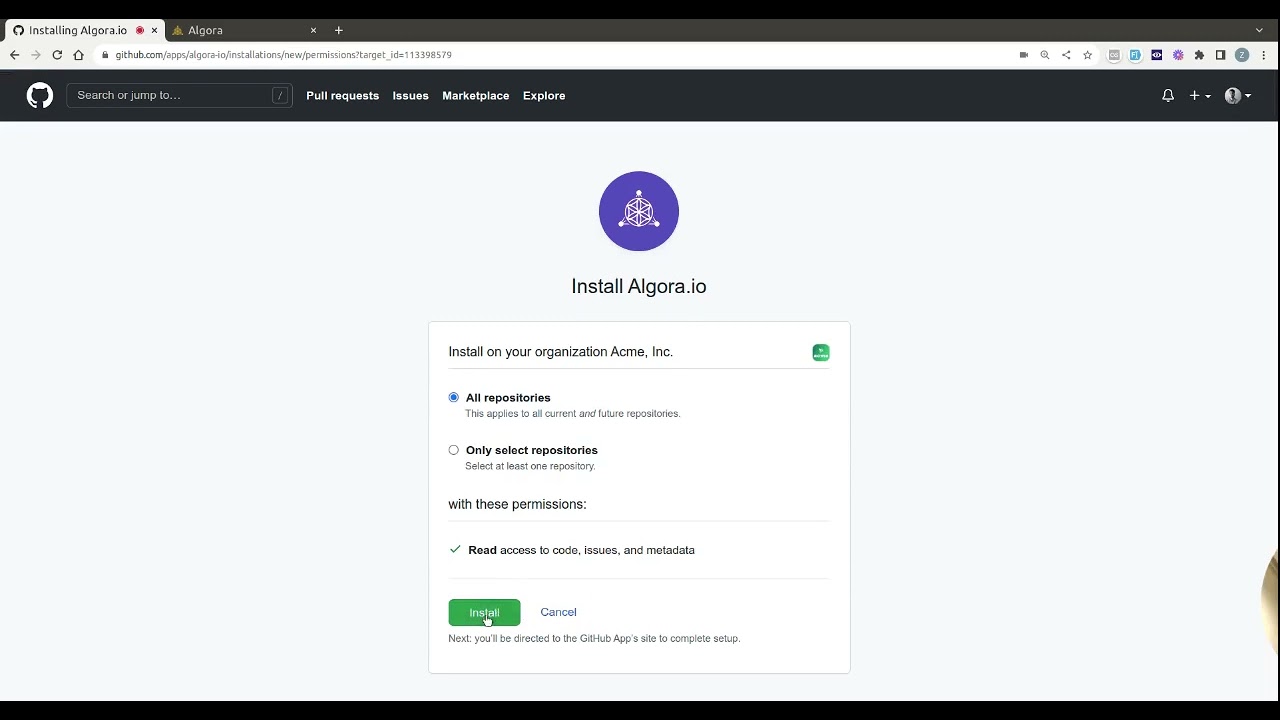Click the Cancel link
Screen dimensions: 1280x720
click(x=558, y=612)
